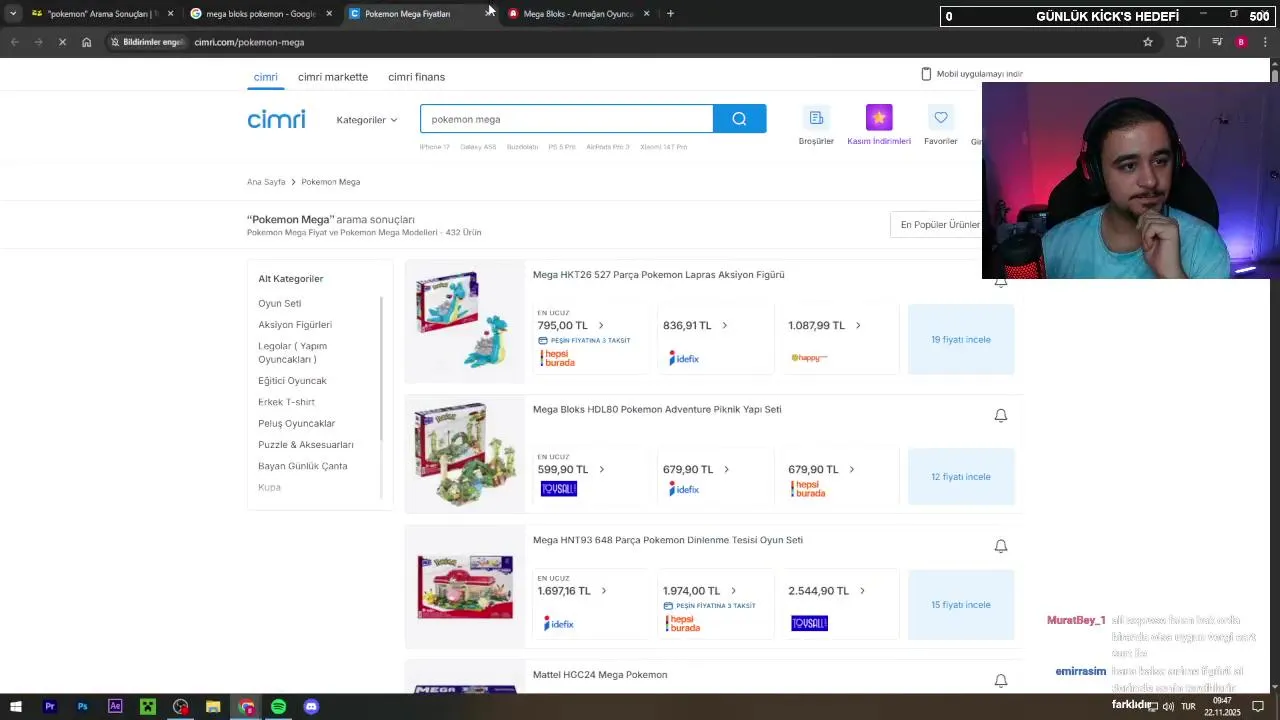The height and width of the screenshot is (720, 1280).
Task: Open the Lapras product thumbnail
Action: point(463,321)
